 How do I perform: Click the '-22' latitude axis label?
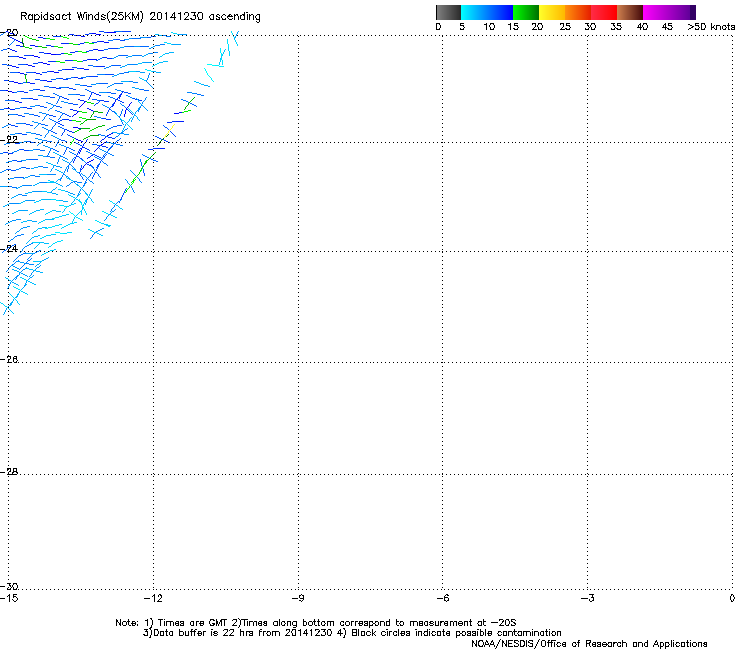pyautogui.click(x=9, y=140)
